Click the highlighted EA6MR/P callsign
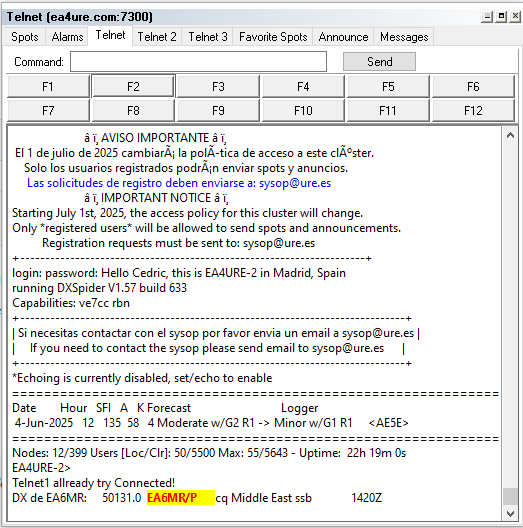 tap(181, 498)
